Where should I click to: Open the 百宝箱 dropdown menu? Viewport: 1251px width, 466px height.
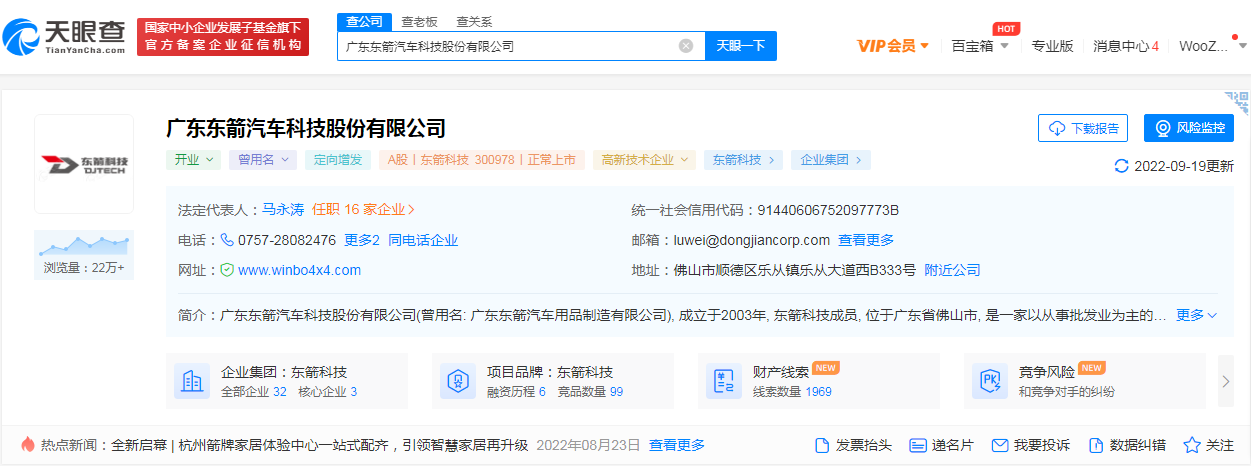click(x=980, y=46)
